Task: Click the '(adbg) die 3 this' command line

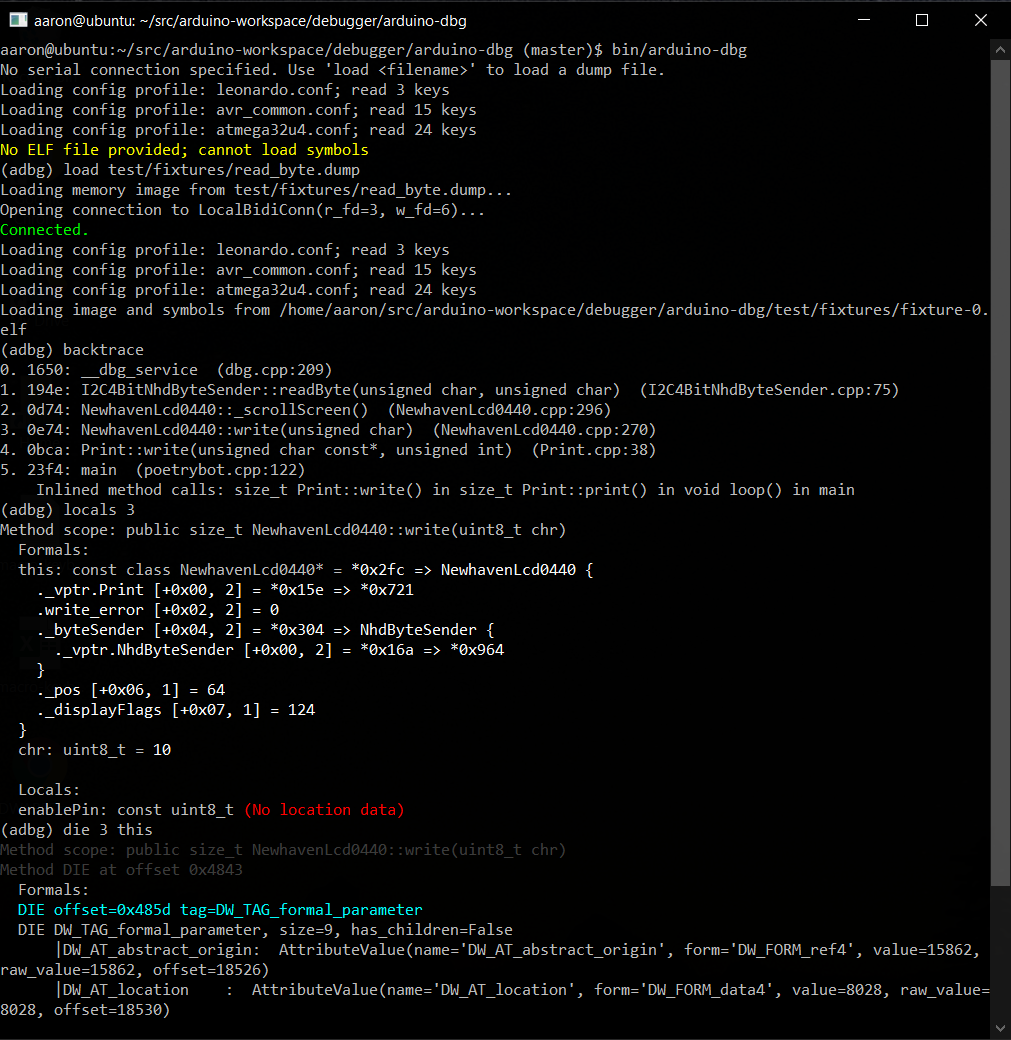Action: click(77, 830)
